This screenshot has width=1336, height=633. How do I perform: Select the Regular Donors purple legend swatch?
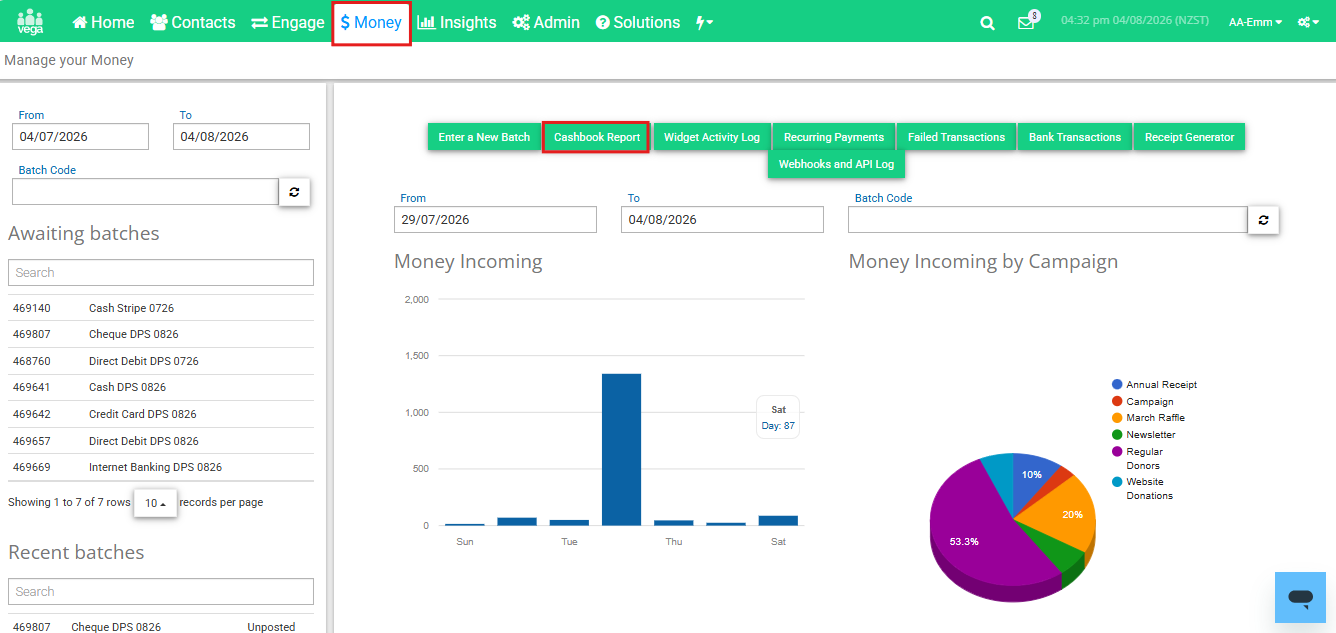[1117, 452]
